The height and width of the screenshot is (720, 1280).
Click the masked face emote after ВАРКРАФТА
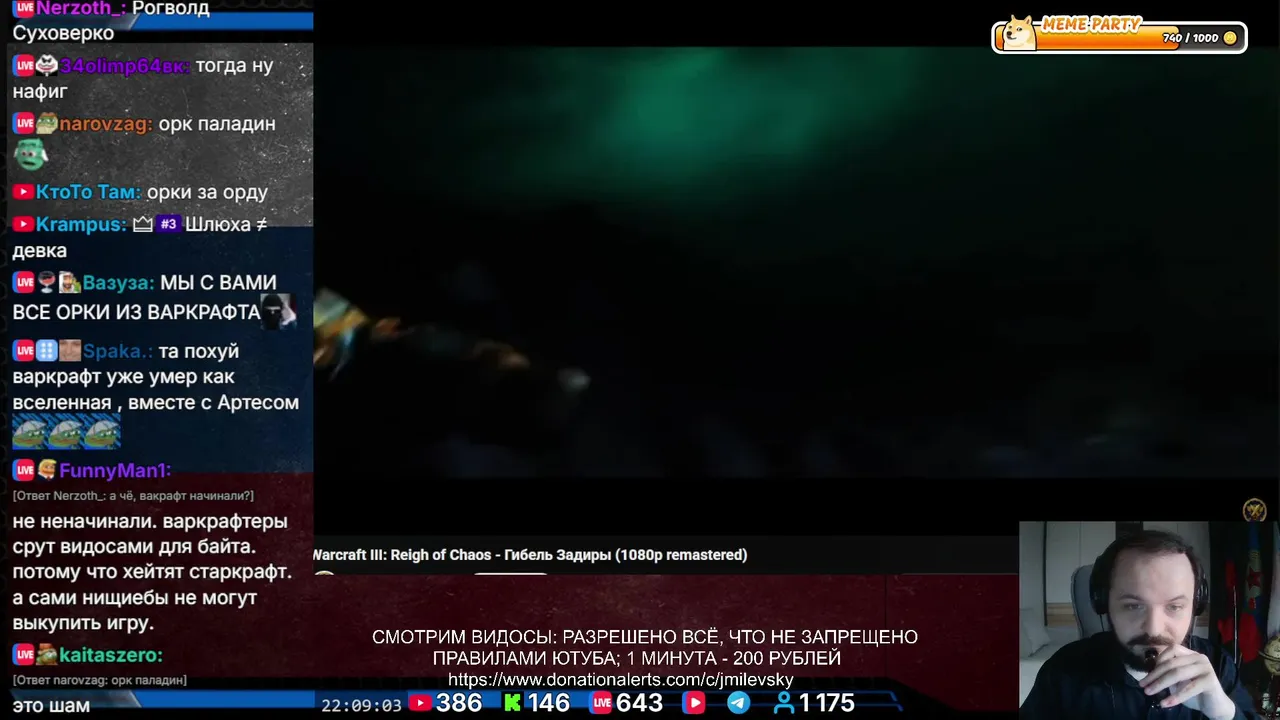coord(279,311)
